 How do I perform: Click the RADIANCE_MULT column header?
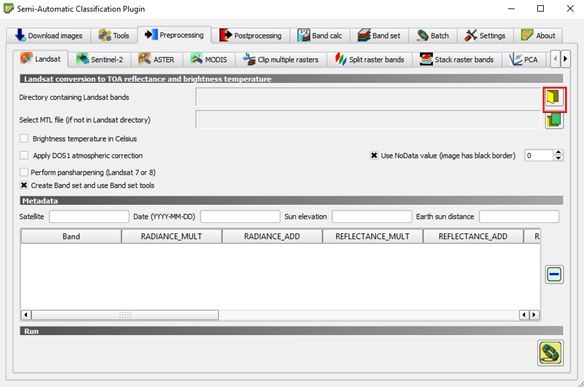coord(172,236)
